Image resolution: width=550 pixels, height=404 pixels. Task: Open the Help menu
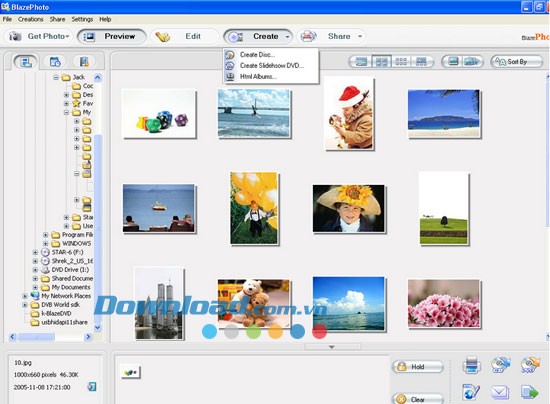(105, 19)
